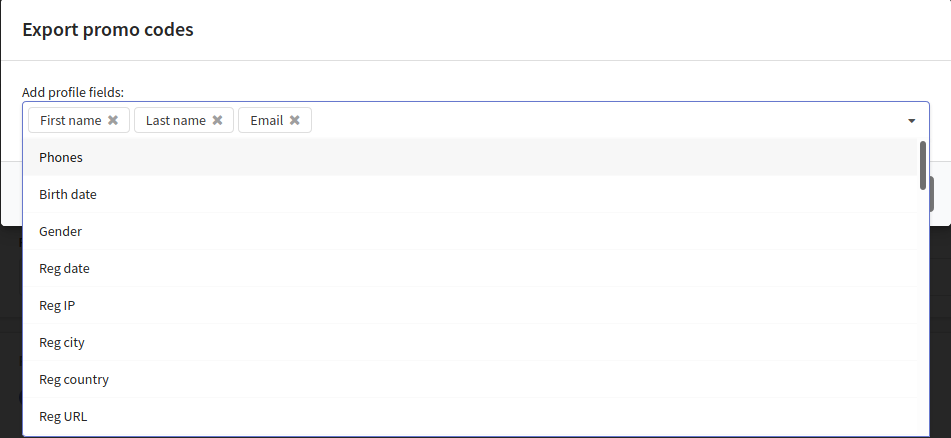Remove the Email tag
Image resolution: width=951 pixels, height=438 pixels.
295,120
